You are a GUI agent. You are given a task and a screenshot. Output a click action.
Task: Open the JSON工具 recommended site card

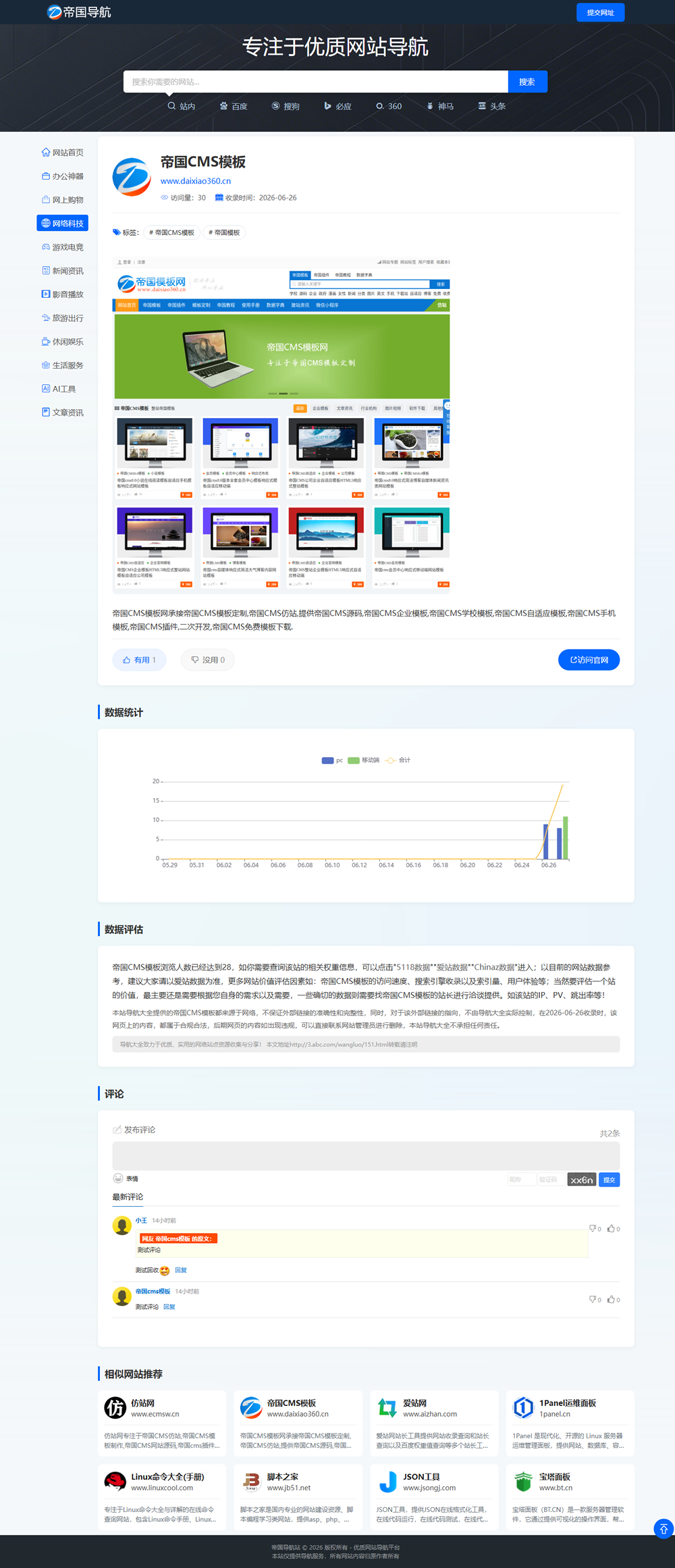[x=434, y=1496]
